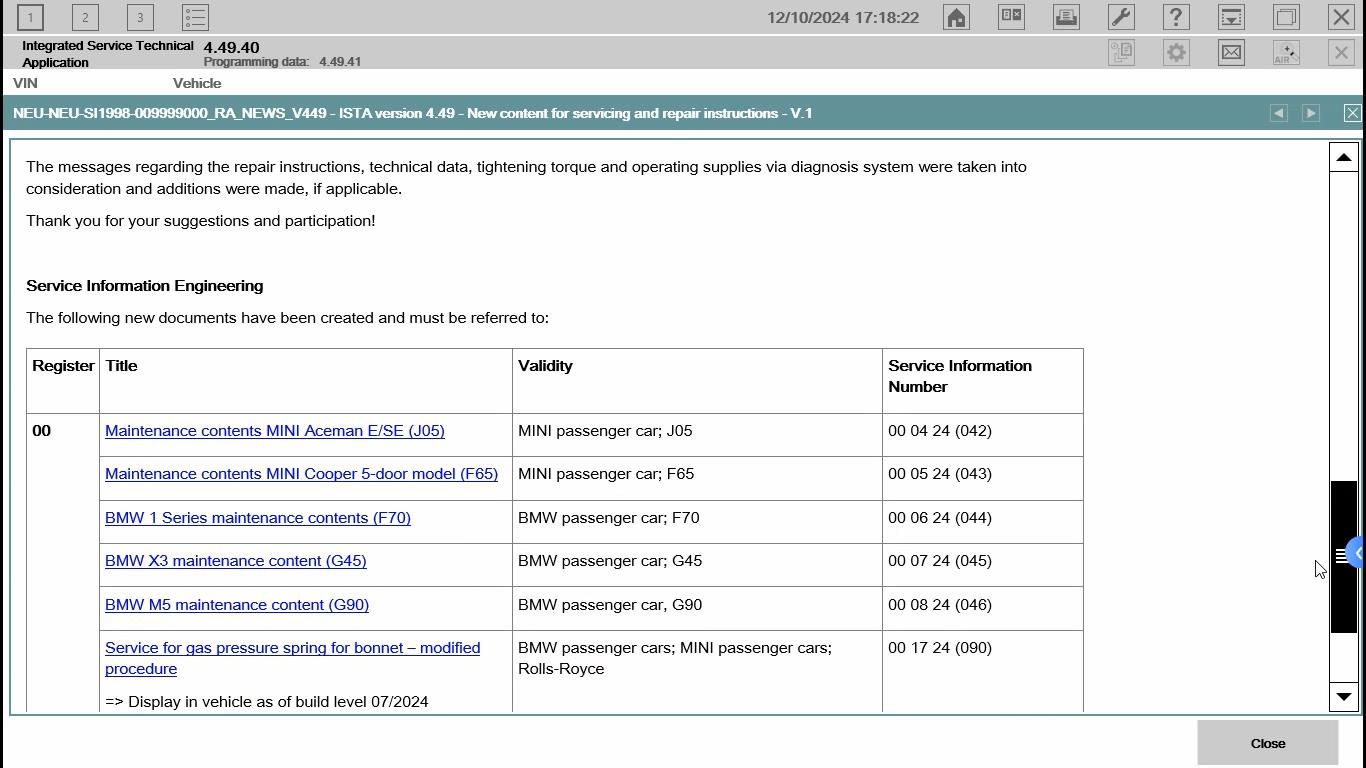The width and height of the screenshot is (1366, 768).
Task: Expand the blue side panel handle
Action: point(1357,553)
